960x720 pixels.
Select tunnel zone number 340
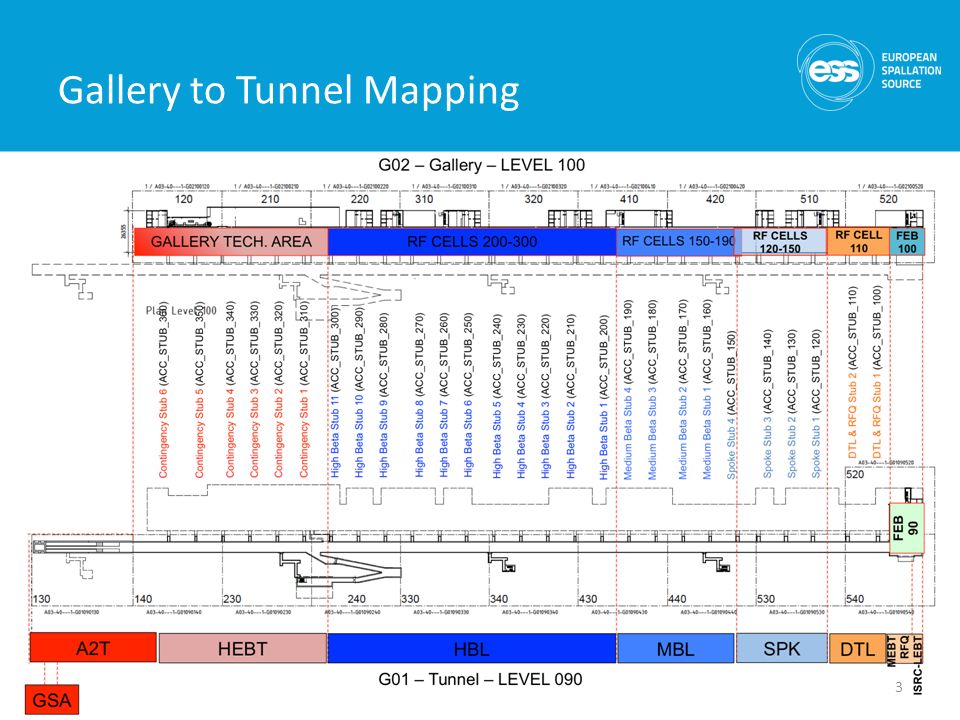point(499,599)
